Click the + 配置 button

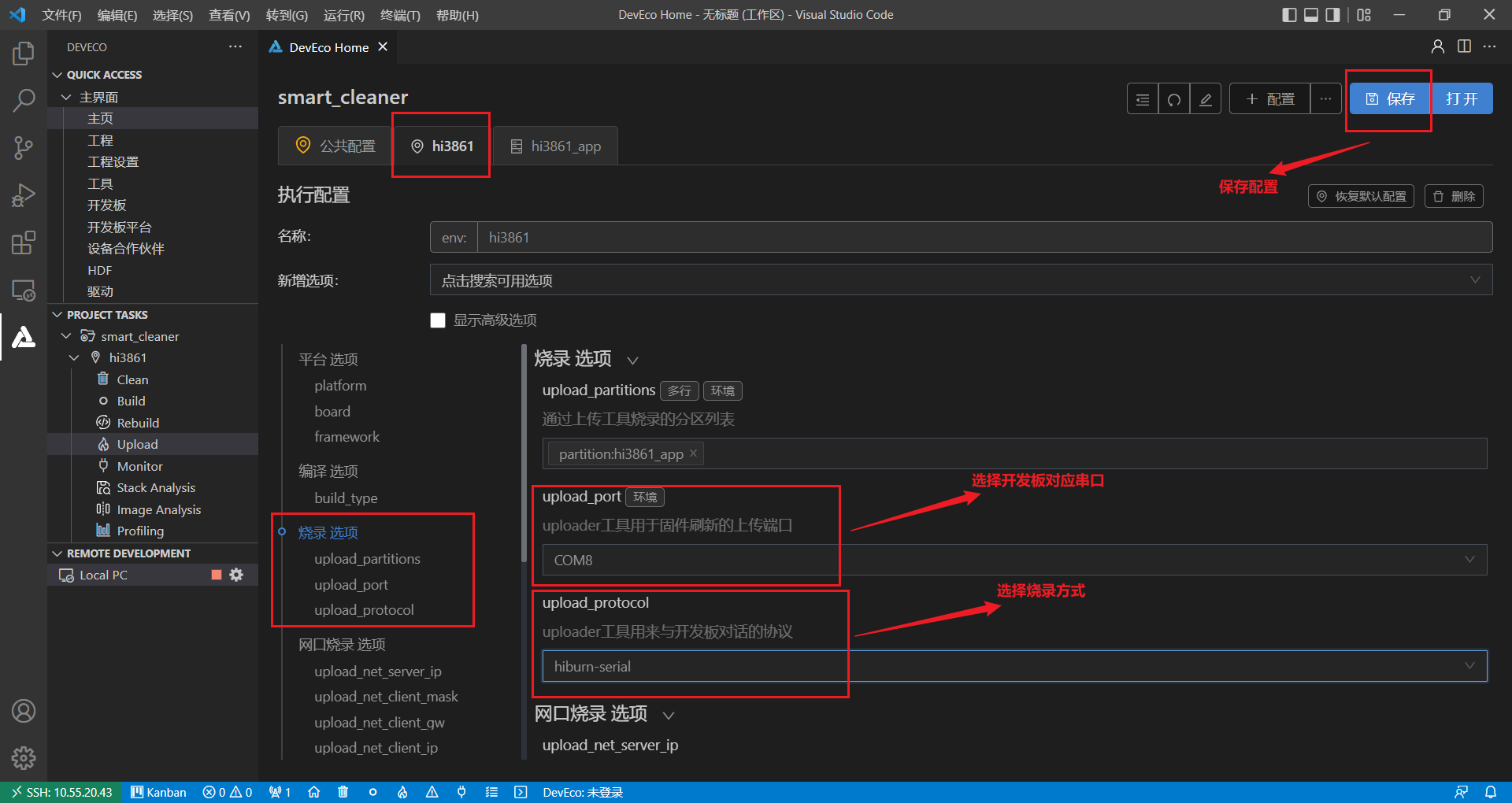coord(1270,99)
